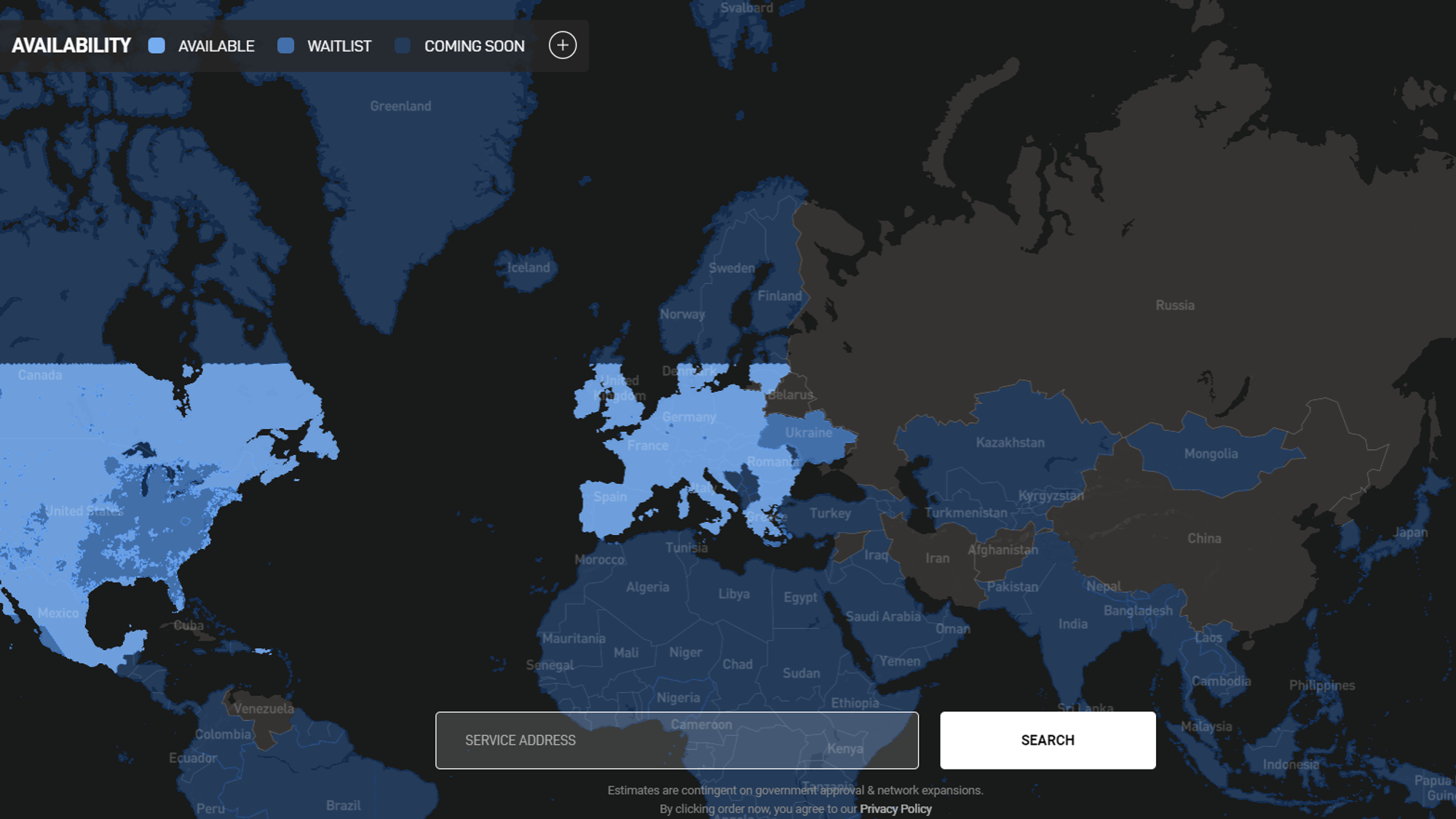Select Algeria label on the map
1456x819 pixels.
click(647, 587)
